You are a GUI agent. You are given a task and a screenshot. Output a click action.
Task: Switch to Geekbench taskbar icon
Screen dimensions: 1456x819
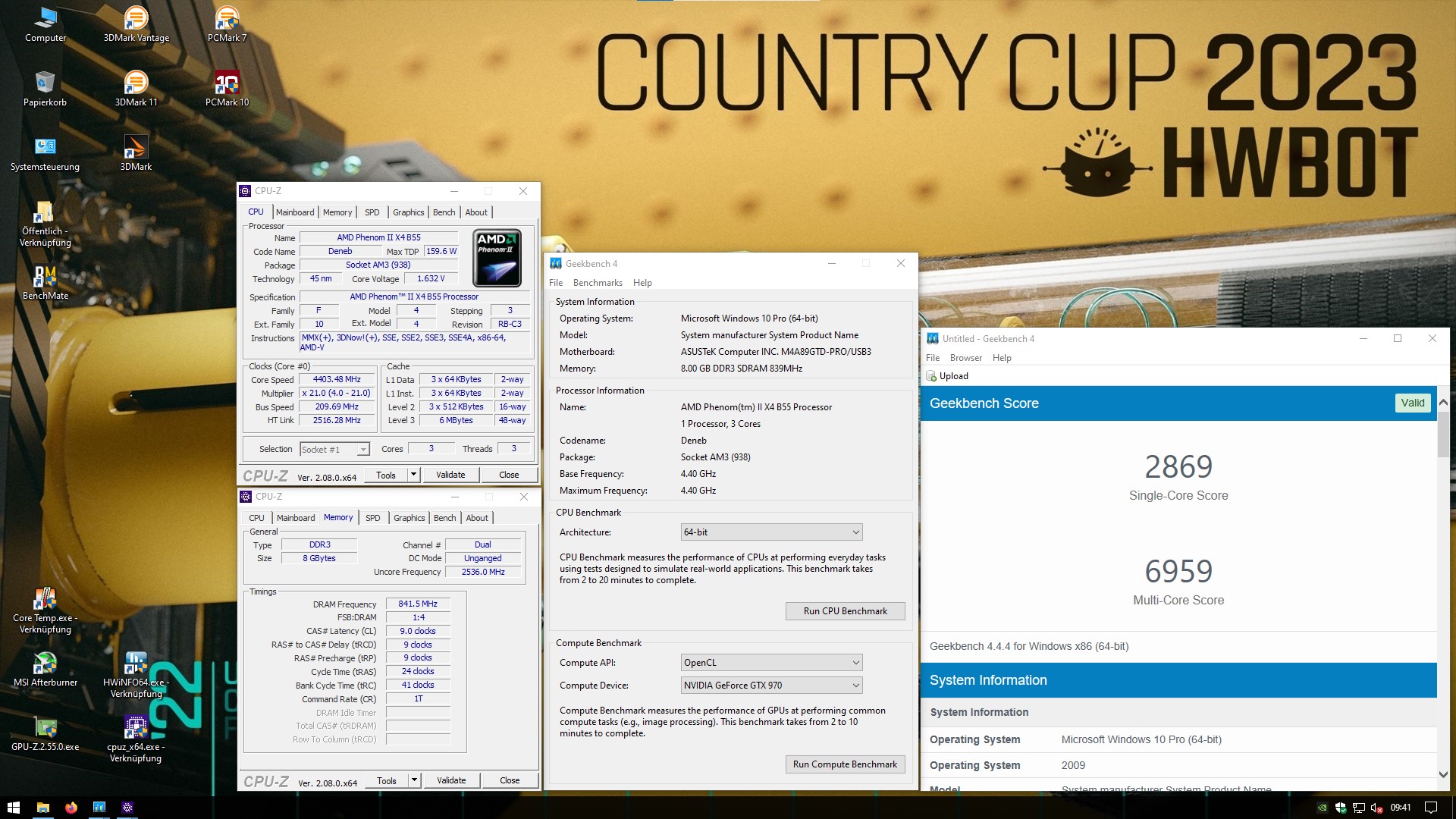[x=99, y=808]
